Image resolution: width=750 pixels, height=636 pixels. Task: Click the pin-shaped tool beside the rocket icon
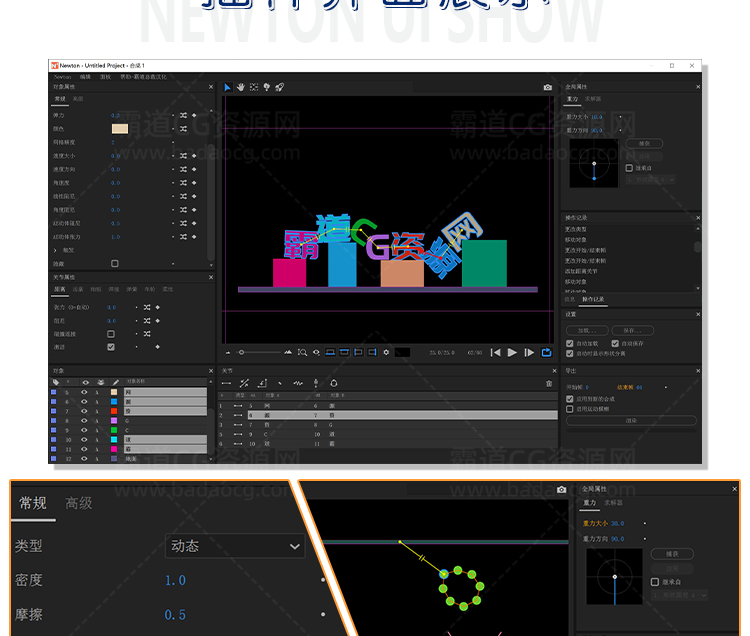267,87
